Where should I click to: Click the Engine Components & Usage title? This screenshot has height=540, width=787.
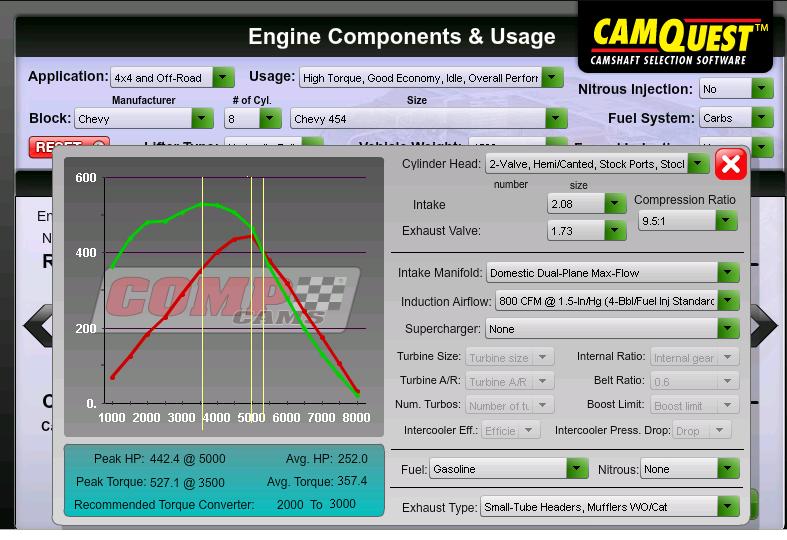[x=402, y=37]
